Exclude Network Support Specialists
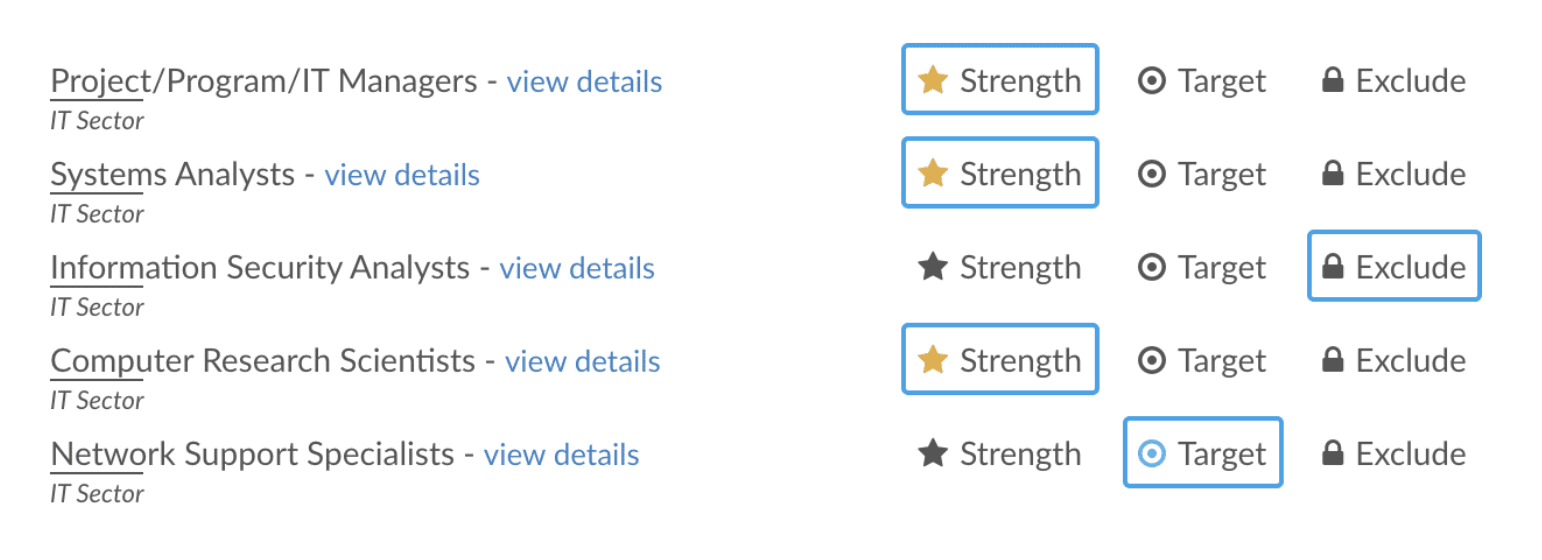This screenshot has height=560, width=1542. 1394,453
